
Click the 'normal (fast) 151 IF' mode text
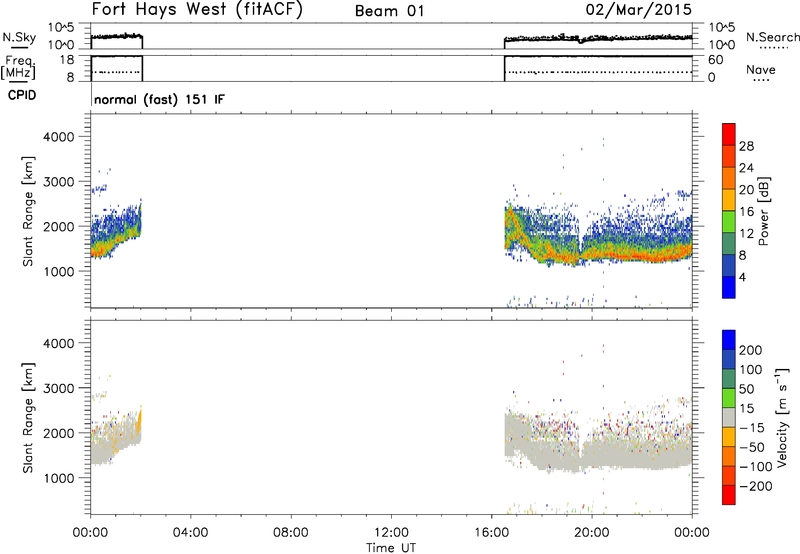point(159,99)
